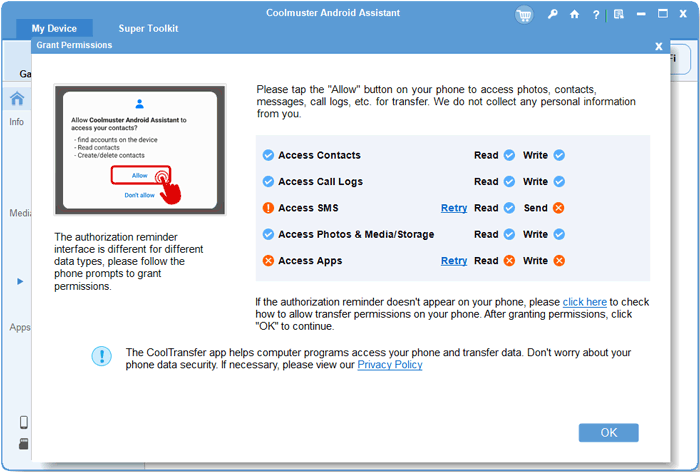The image size is (700, 472).
Task: Click the Access Apps failed status icon
Action: pos(268,261)
